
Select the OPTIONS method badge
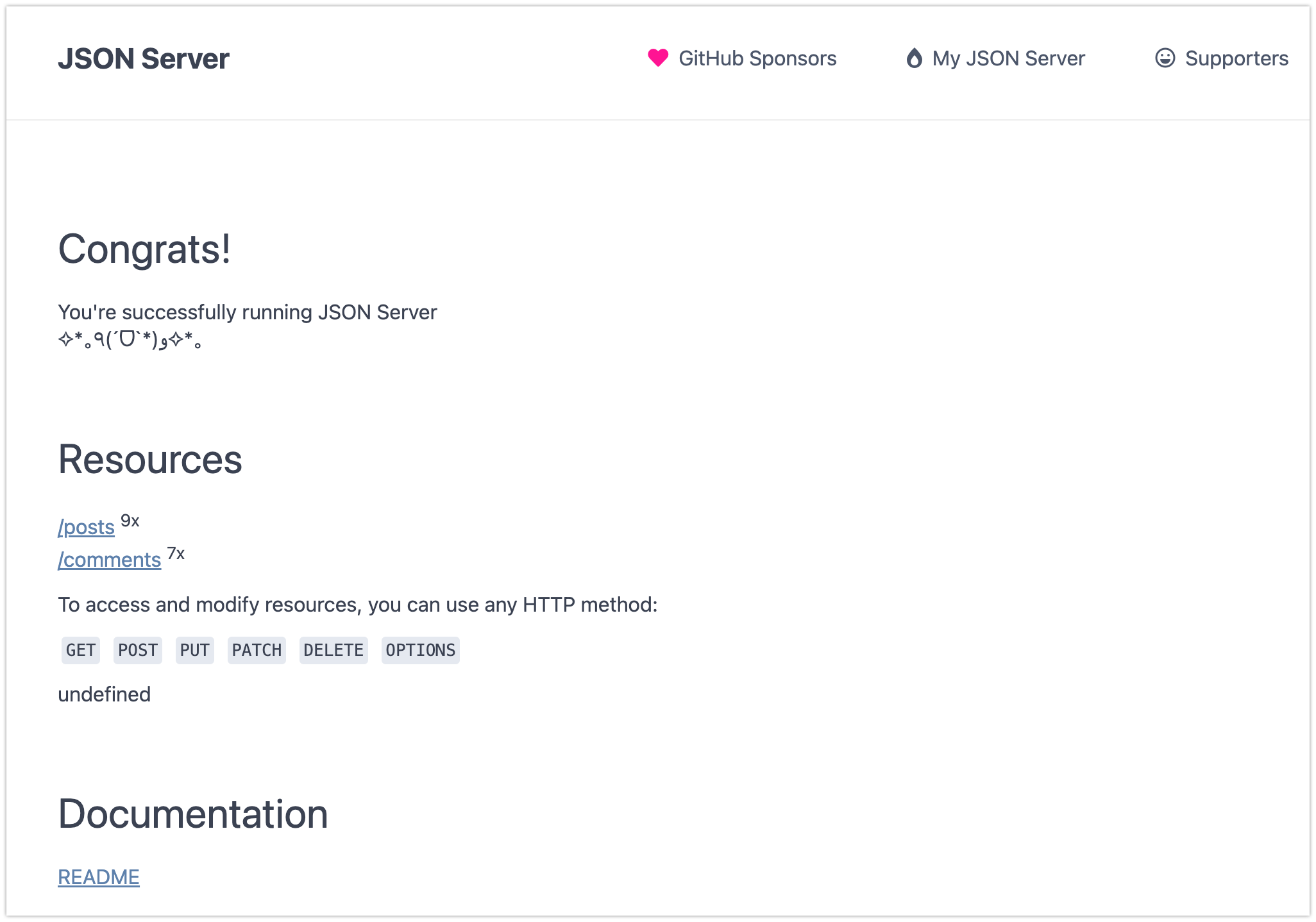coord(420,650)
